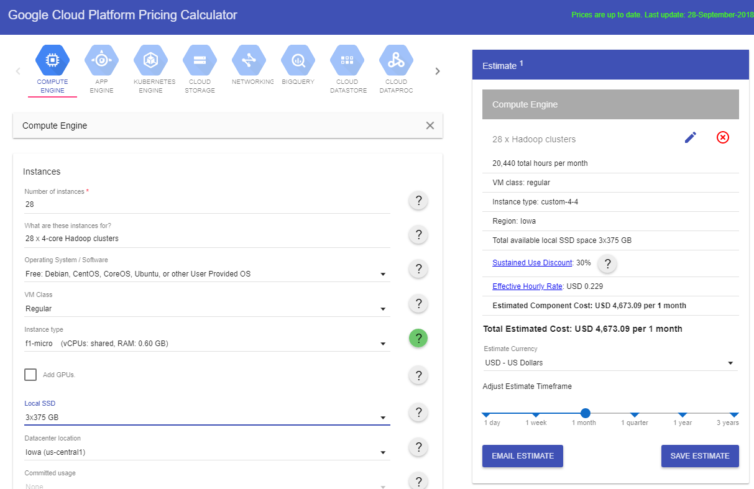The width and height of the screenshot is (754, 489).
Task: Choose the Kubernetes Engine icon
Action: (150, 61)
